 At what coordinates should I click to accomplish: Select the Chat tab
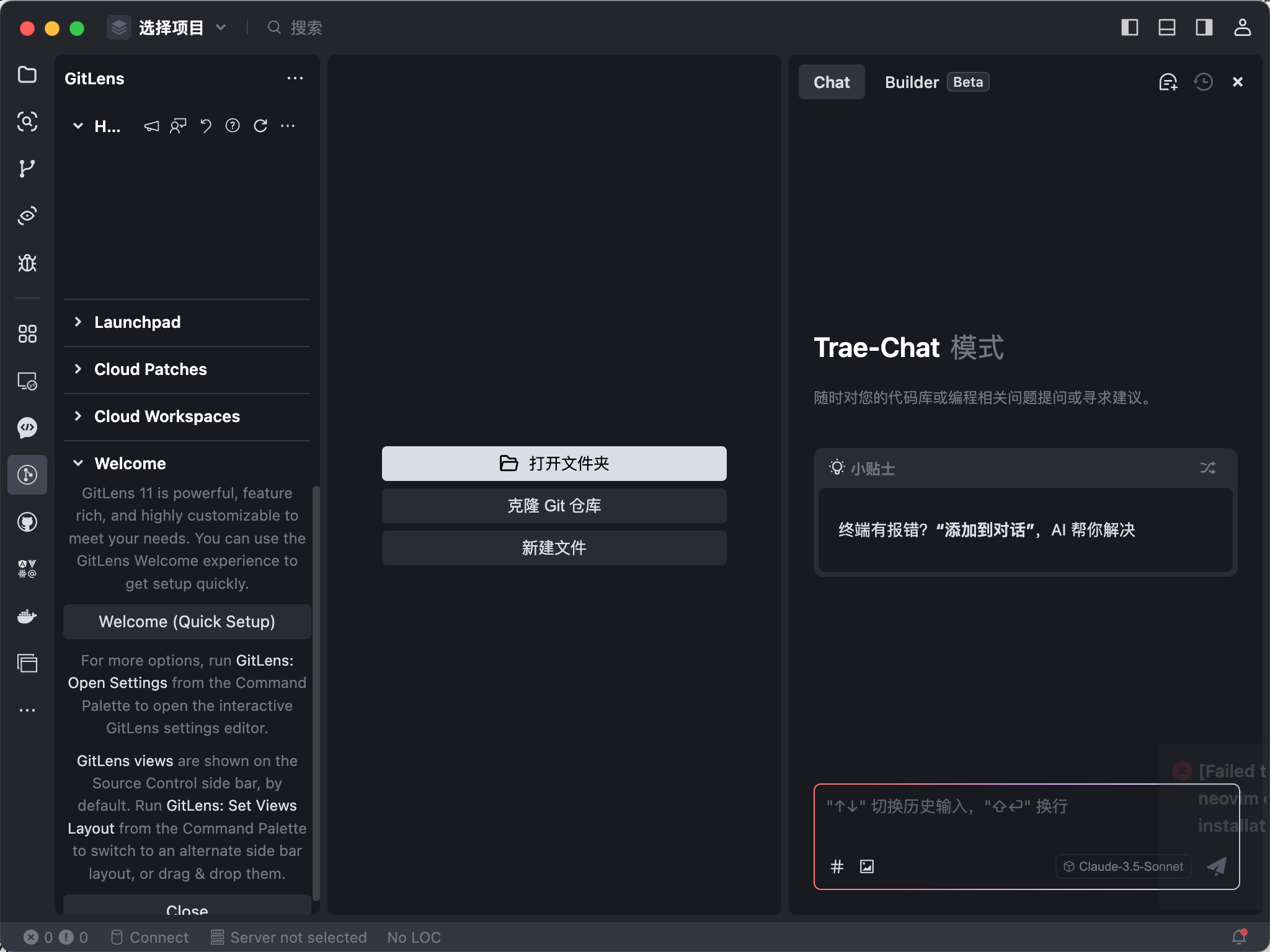tap(831, 82)
